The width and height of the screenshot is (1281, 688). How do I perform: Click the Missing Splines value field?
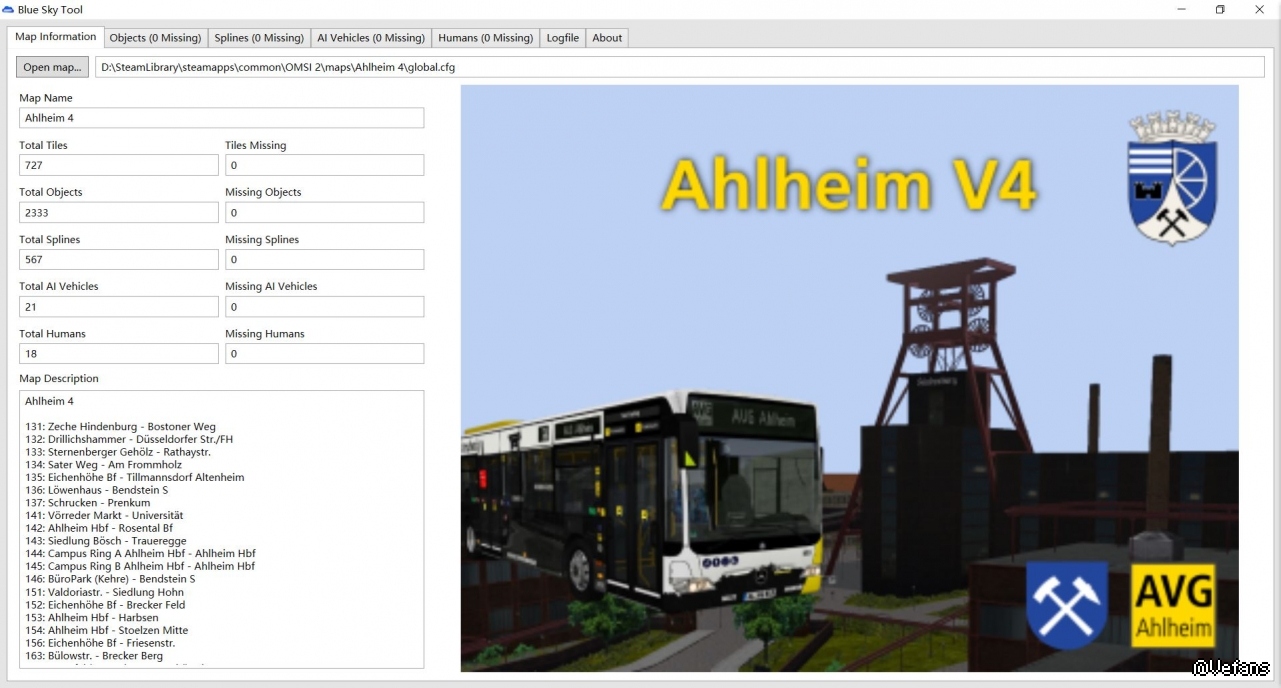(x=324, y=260)
